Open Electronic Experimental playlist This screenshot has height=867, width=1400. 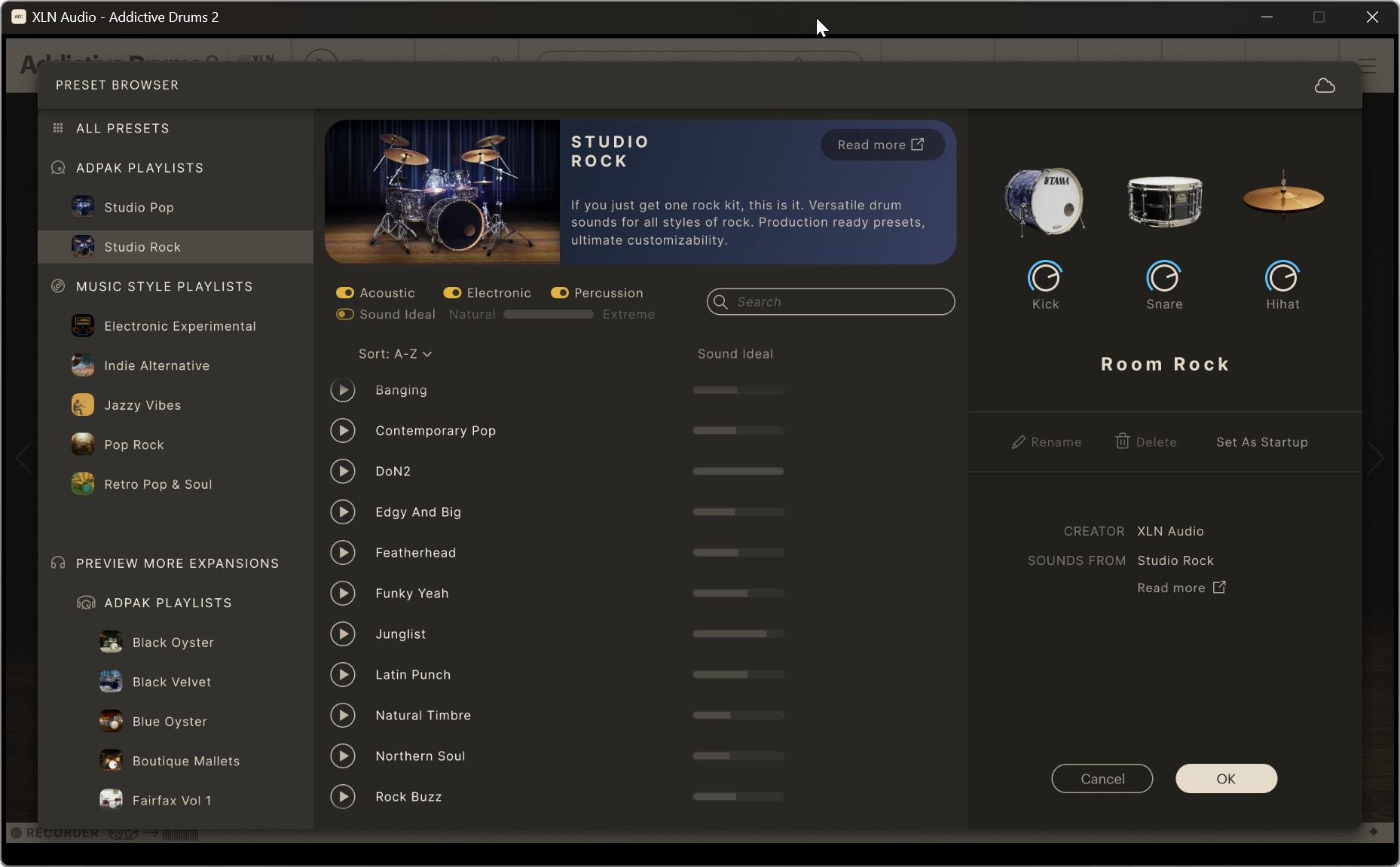[x=176, y=326]
